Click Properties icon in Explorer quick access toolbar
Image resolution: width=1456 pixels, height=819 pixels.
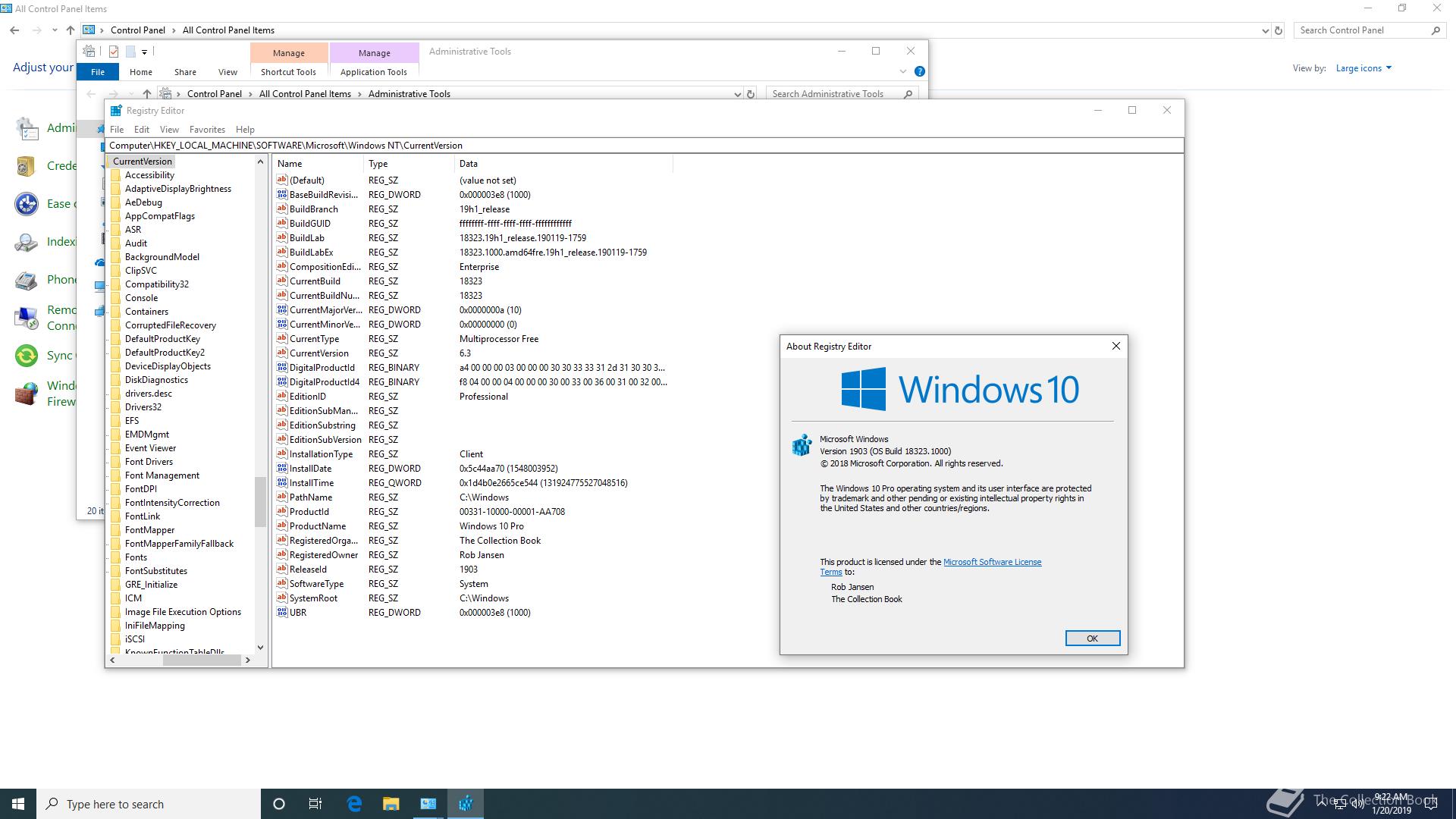click(114, 52)
